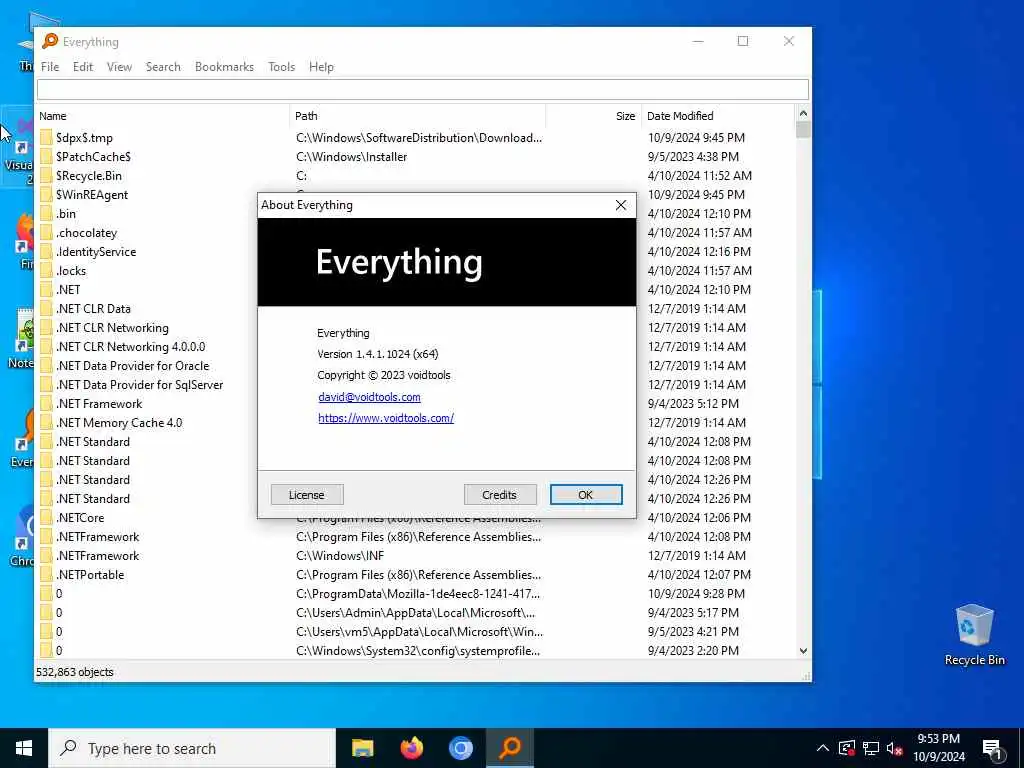Viewport: 1024px width, 768px height.
Task: Click the folder icon of .NETCore
Action: click(x=46, y=518)
